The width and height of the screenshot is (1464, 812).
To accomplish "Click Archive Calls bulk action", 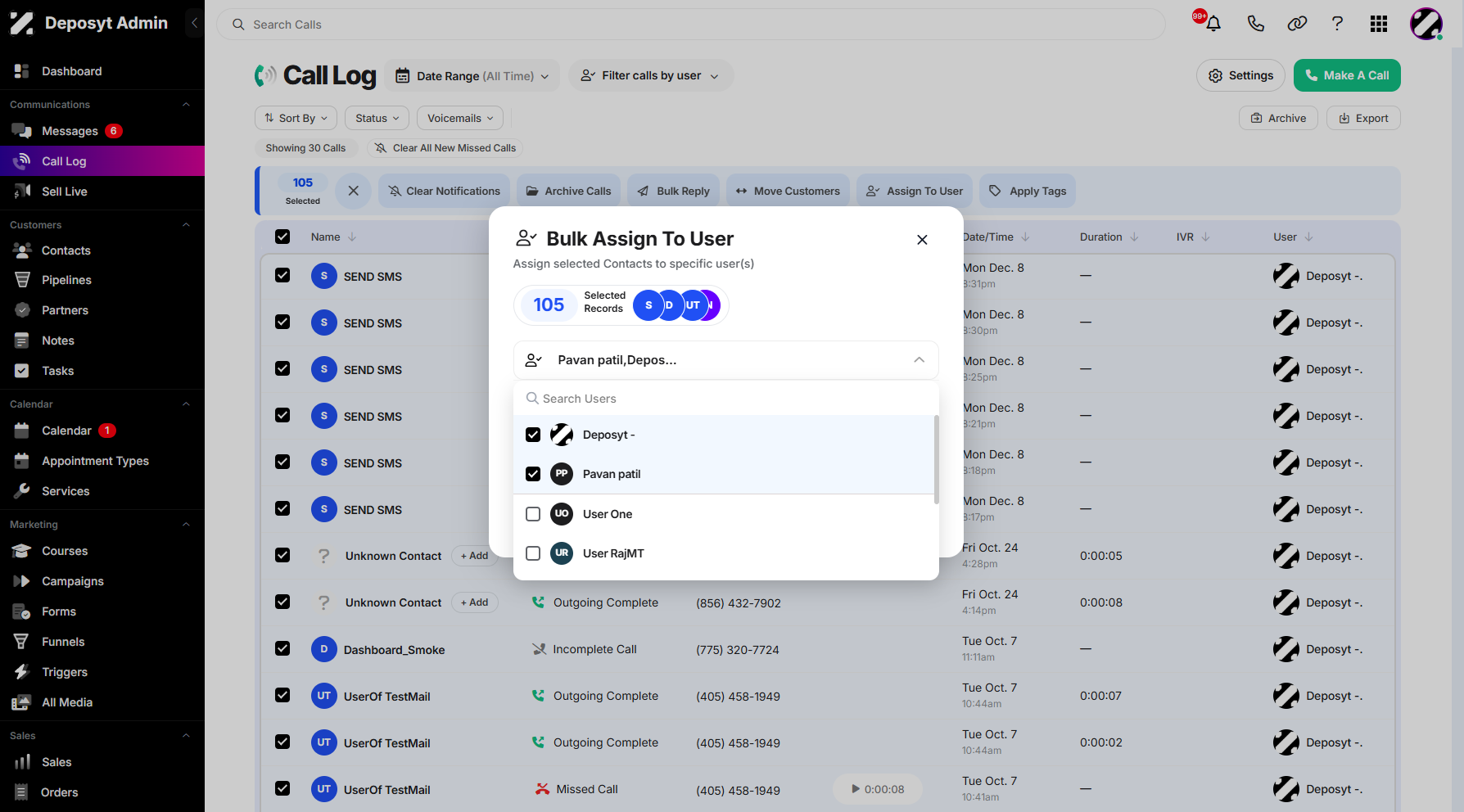I will pos(568,191).
